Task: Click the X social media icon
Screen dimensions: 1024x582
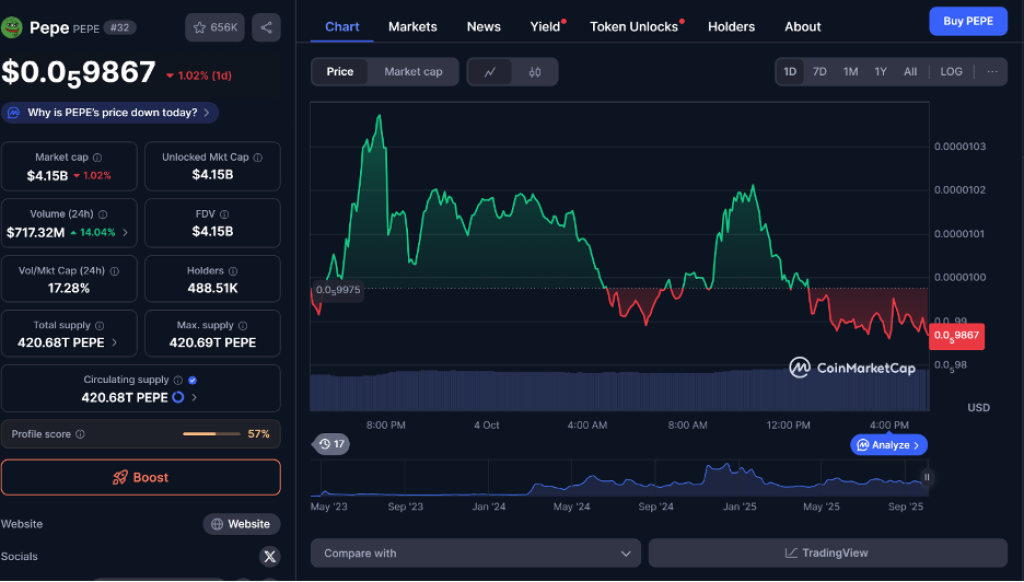Action: click(269, 556)
